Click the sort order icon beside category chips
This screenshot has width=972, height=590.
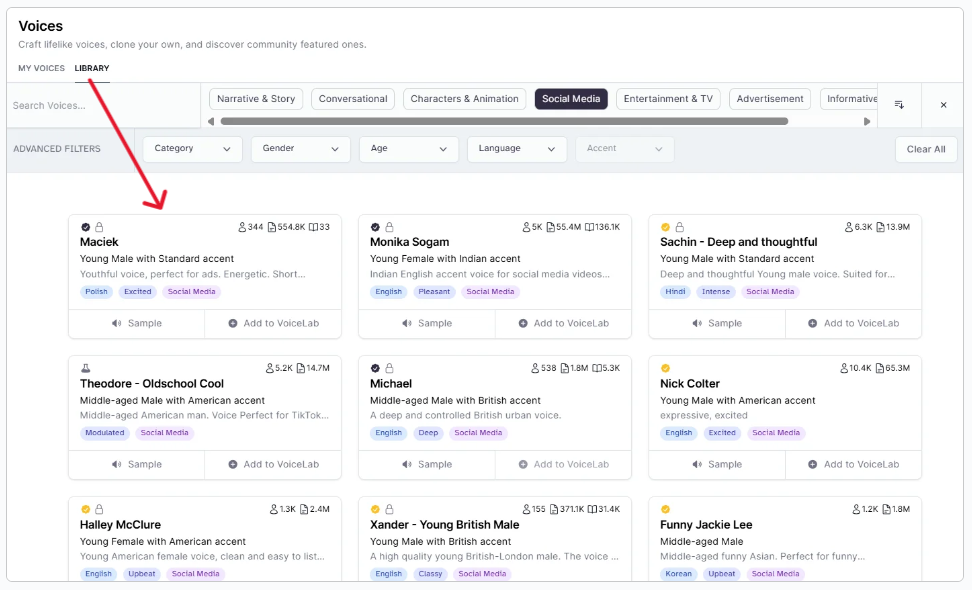899,105
